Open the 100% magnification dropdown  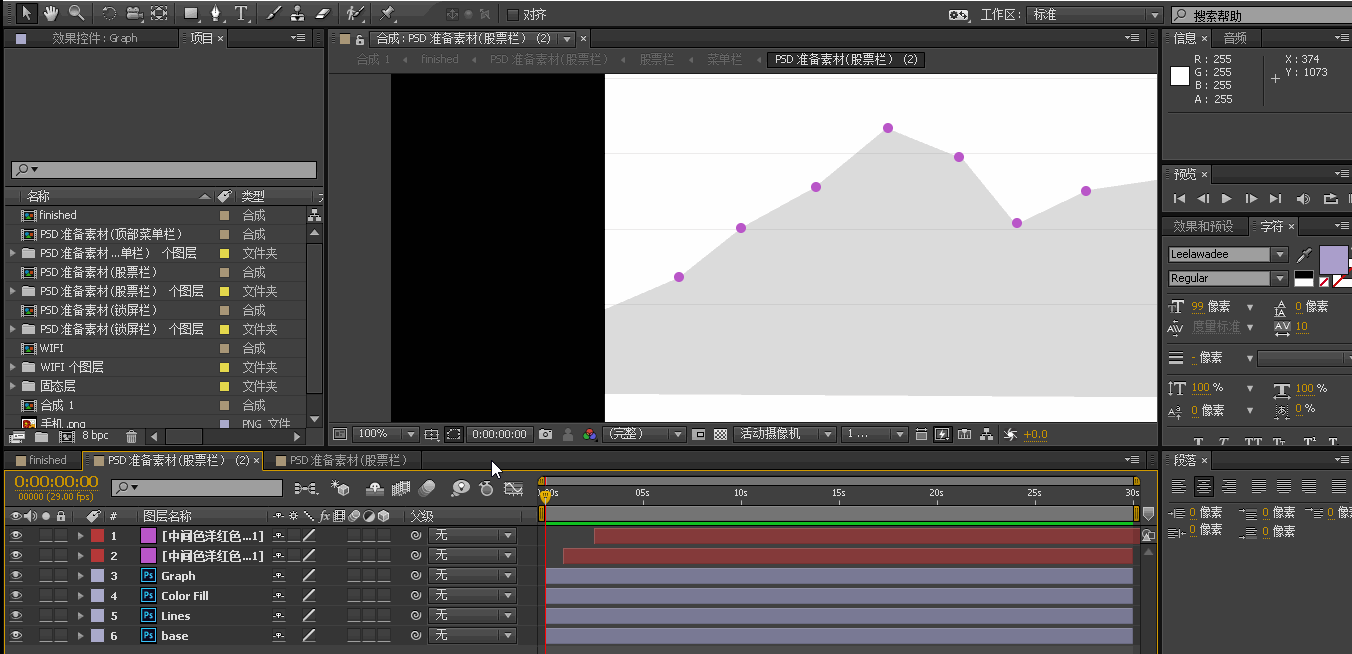386,434
